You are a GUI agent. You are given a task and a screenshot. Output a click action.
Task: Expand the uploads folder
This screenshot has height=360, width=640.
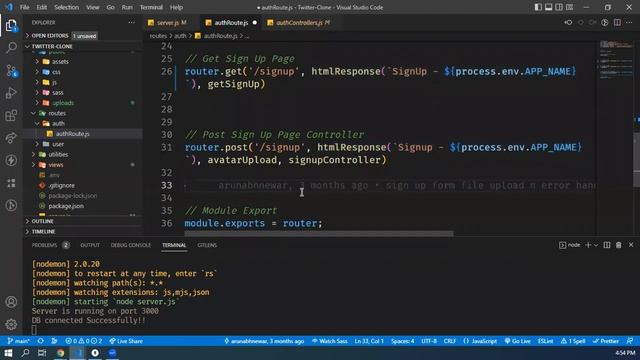click(x=63, y=103)
